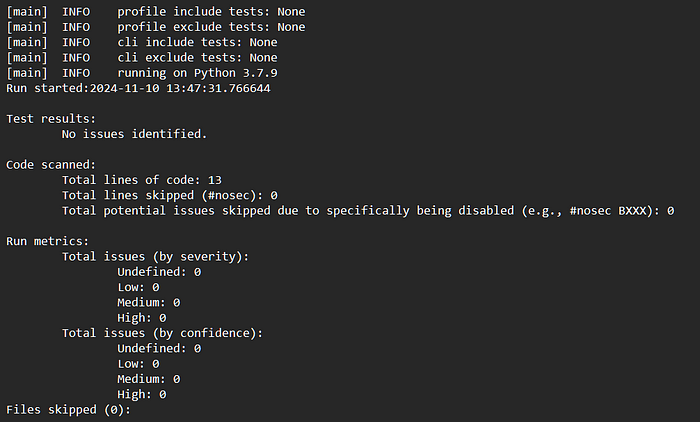The width and height of the screenshot is (700, 422).
Task: Click 'Total issues (by severity):' text
Action: [x=155, y=257]
